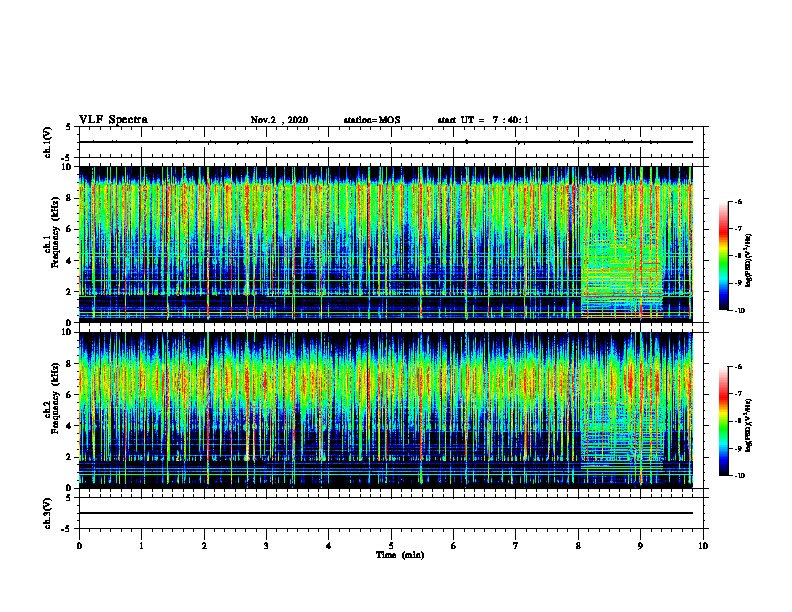
Task: Click the "9" tick on the time axis
Action: [x=641, y=546]
